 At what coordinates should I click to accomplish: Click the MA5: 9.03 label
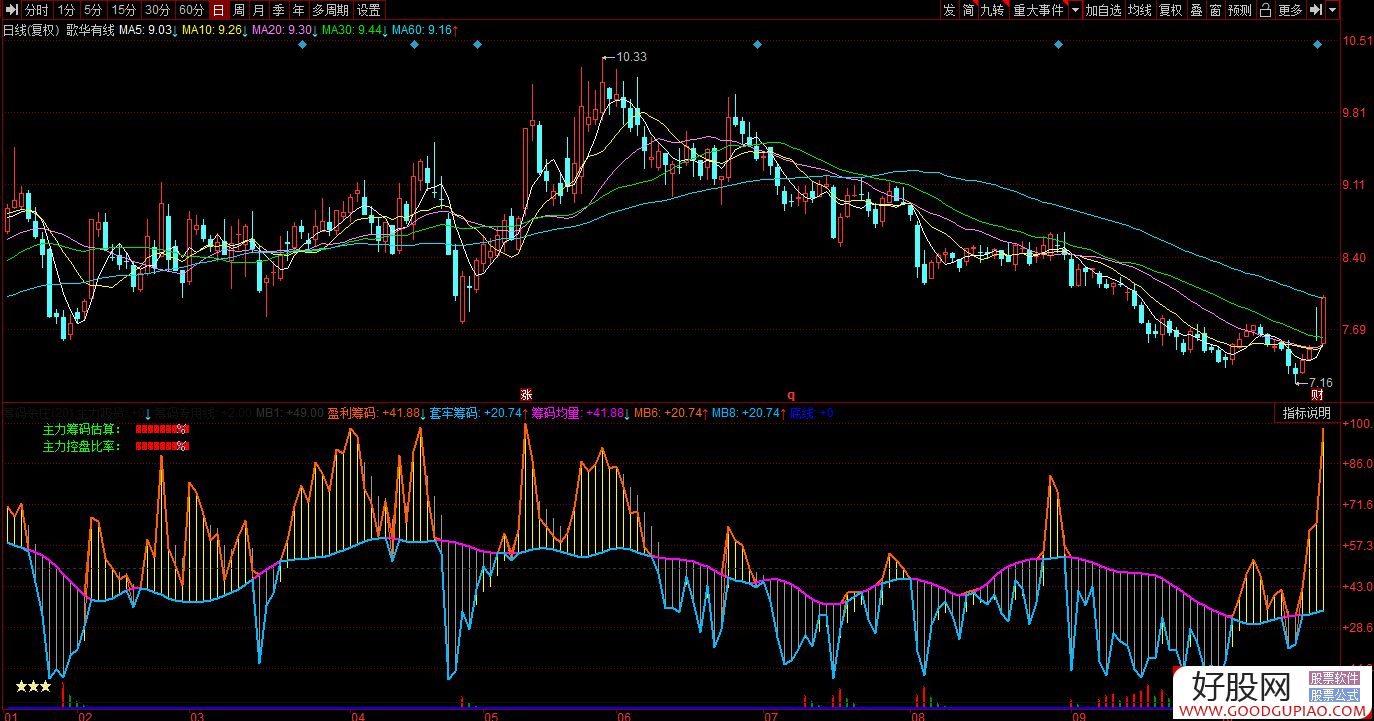coord(146,30)
